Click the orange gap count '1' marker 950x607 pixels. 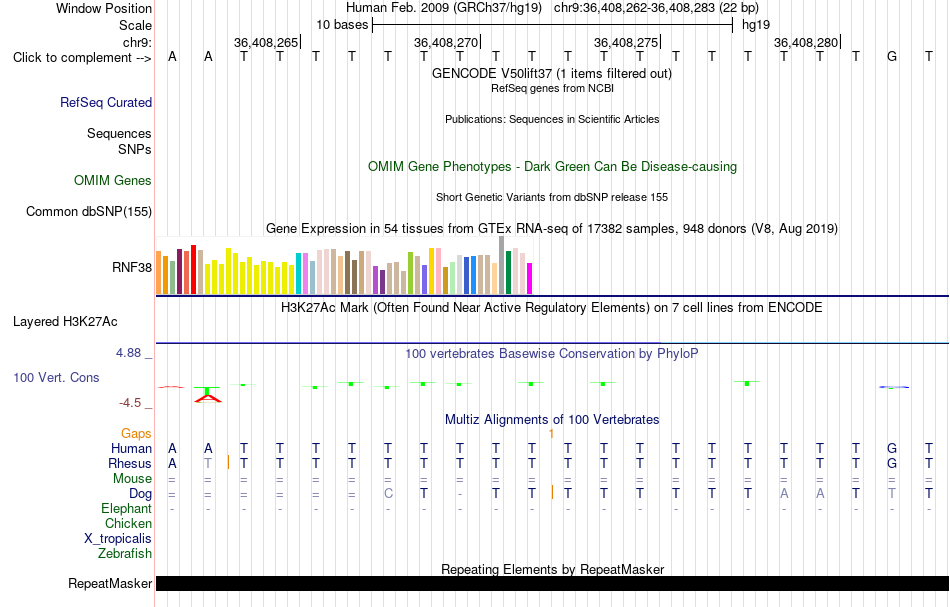pyautogui.click(x=551, y=434)
